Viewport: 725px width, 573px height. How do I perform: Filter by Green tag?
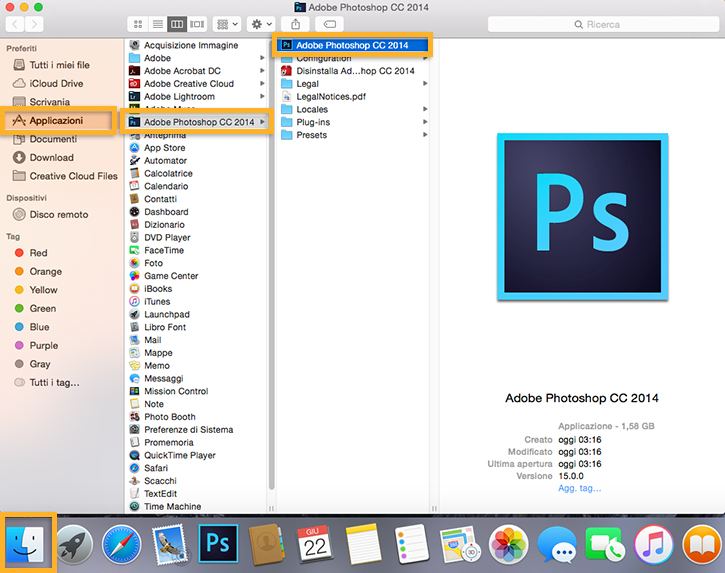point(42,308)
